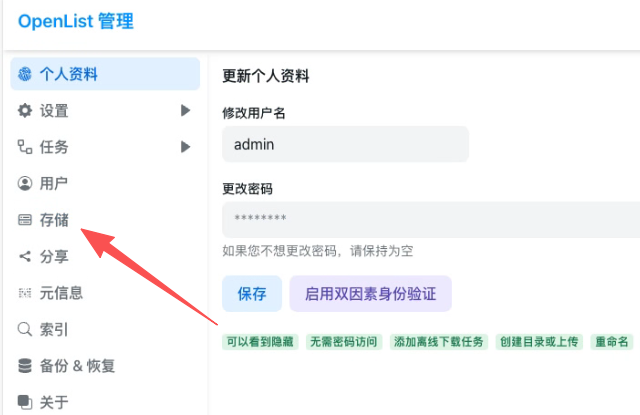Expand the 任务 submenu arrow

(186, 146)
